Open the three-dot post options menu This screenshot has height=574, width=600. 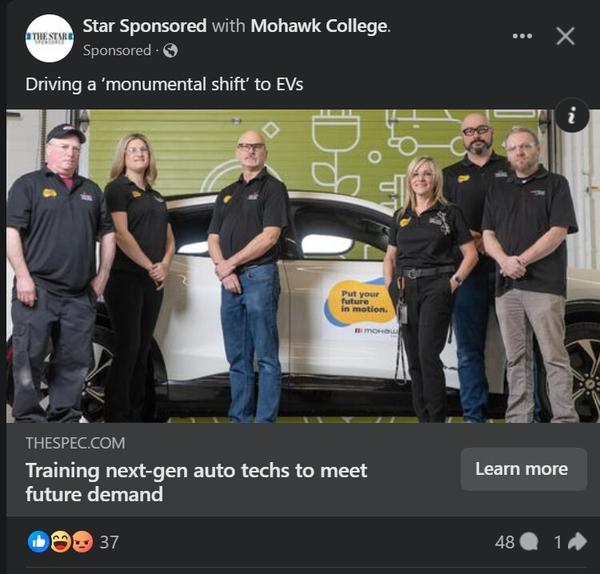[x=522, y=36]
